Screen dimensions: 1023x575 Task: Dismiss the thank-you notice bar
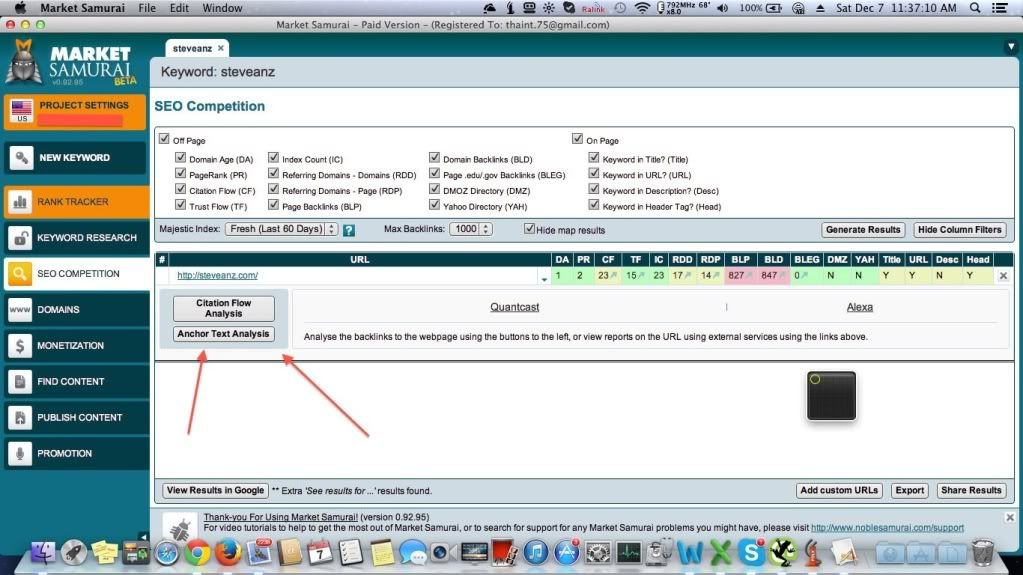point(1010,517)
